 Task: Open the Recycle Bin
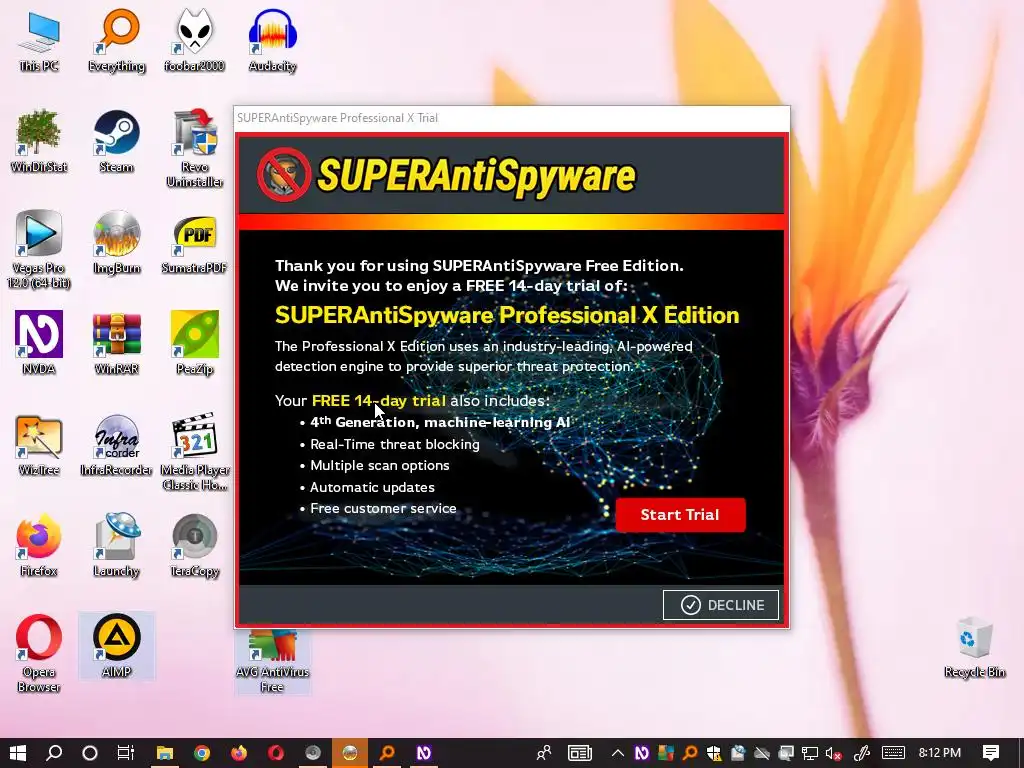(974, 646)
